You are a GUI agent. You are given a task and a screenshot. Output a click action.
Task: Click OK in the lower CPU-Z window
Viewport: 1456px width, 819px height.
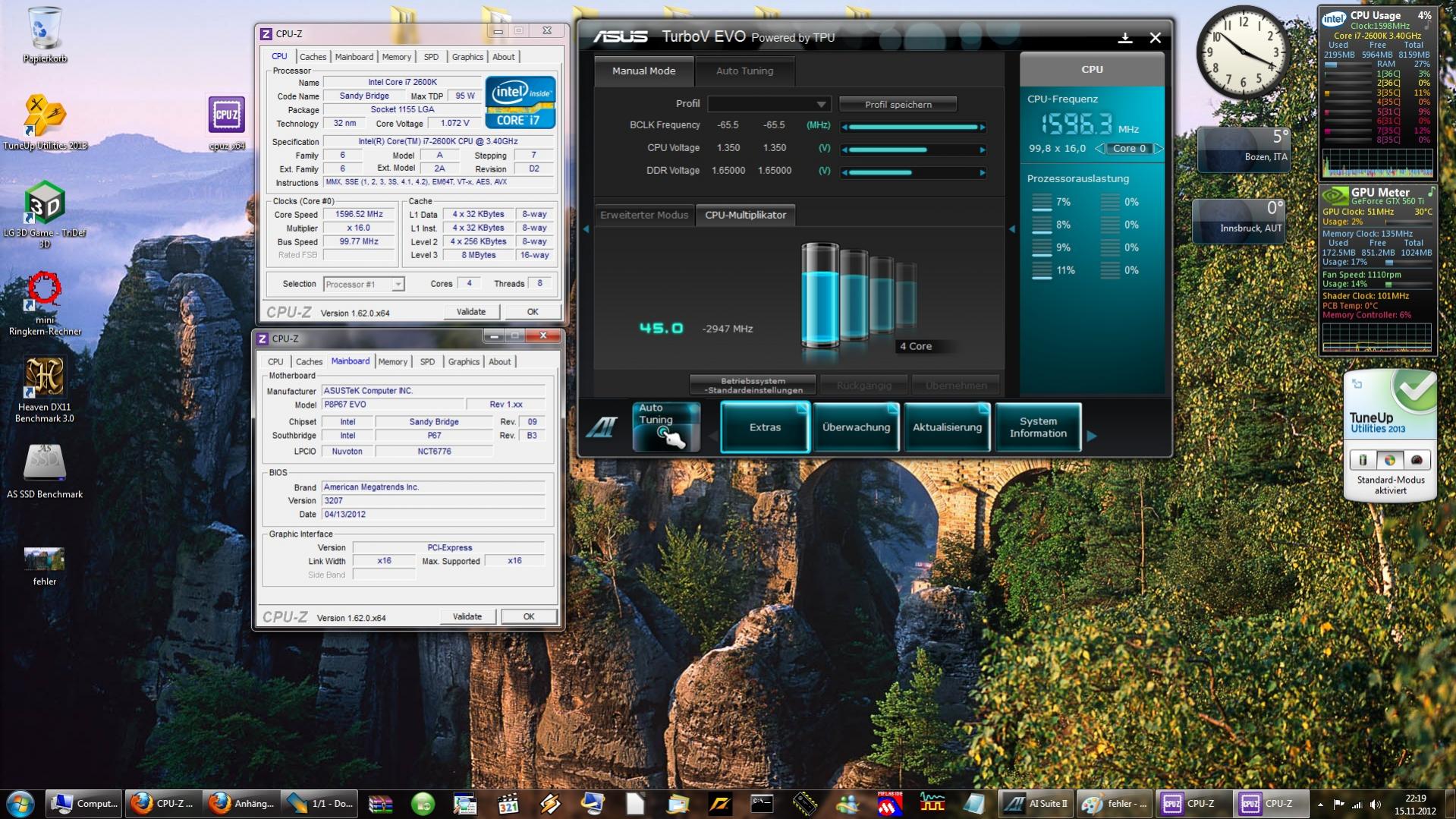pyautogui.click(x=529, y=617)
